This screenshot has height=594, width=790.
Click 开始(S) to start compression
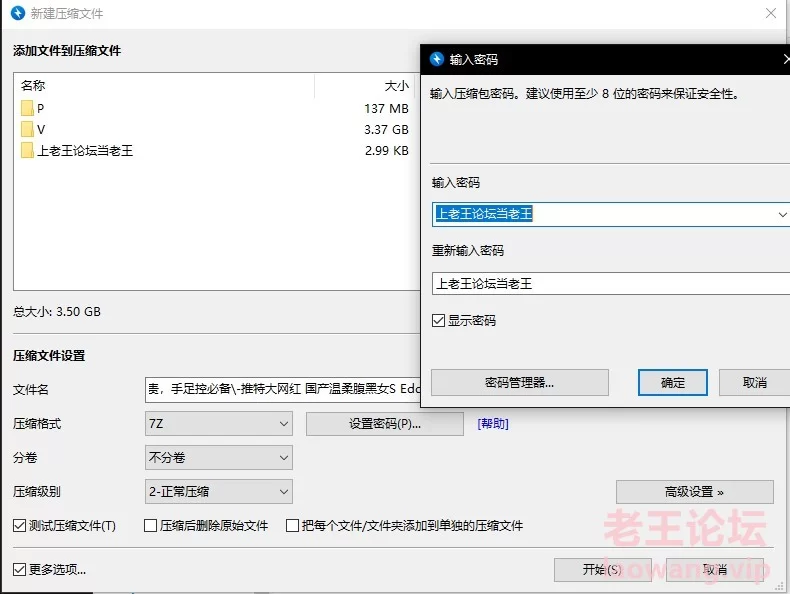coord(603,570)
